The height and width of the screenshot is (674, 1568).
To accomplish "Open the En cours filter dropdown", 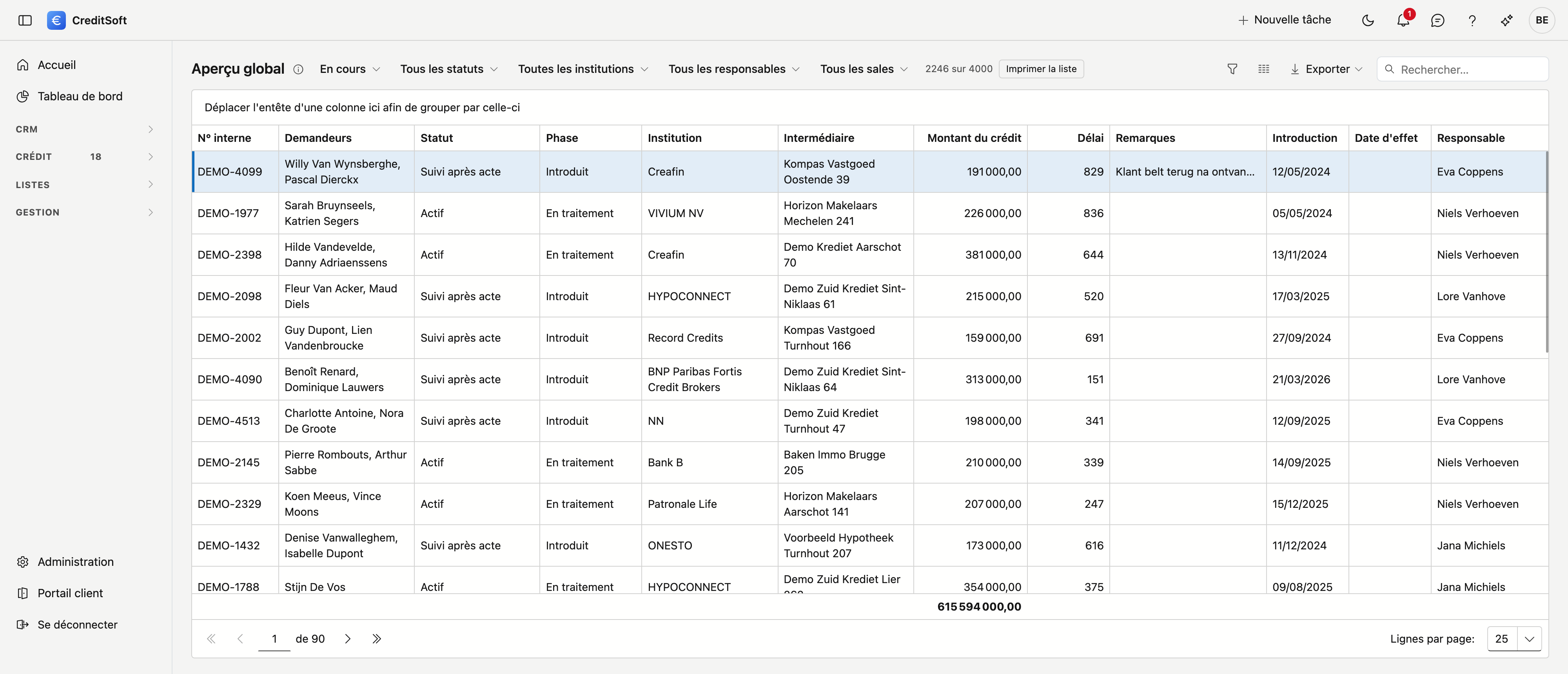I will [350, 69].
